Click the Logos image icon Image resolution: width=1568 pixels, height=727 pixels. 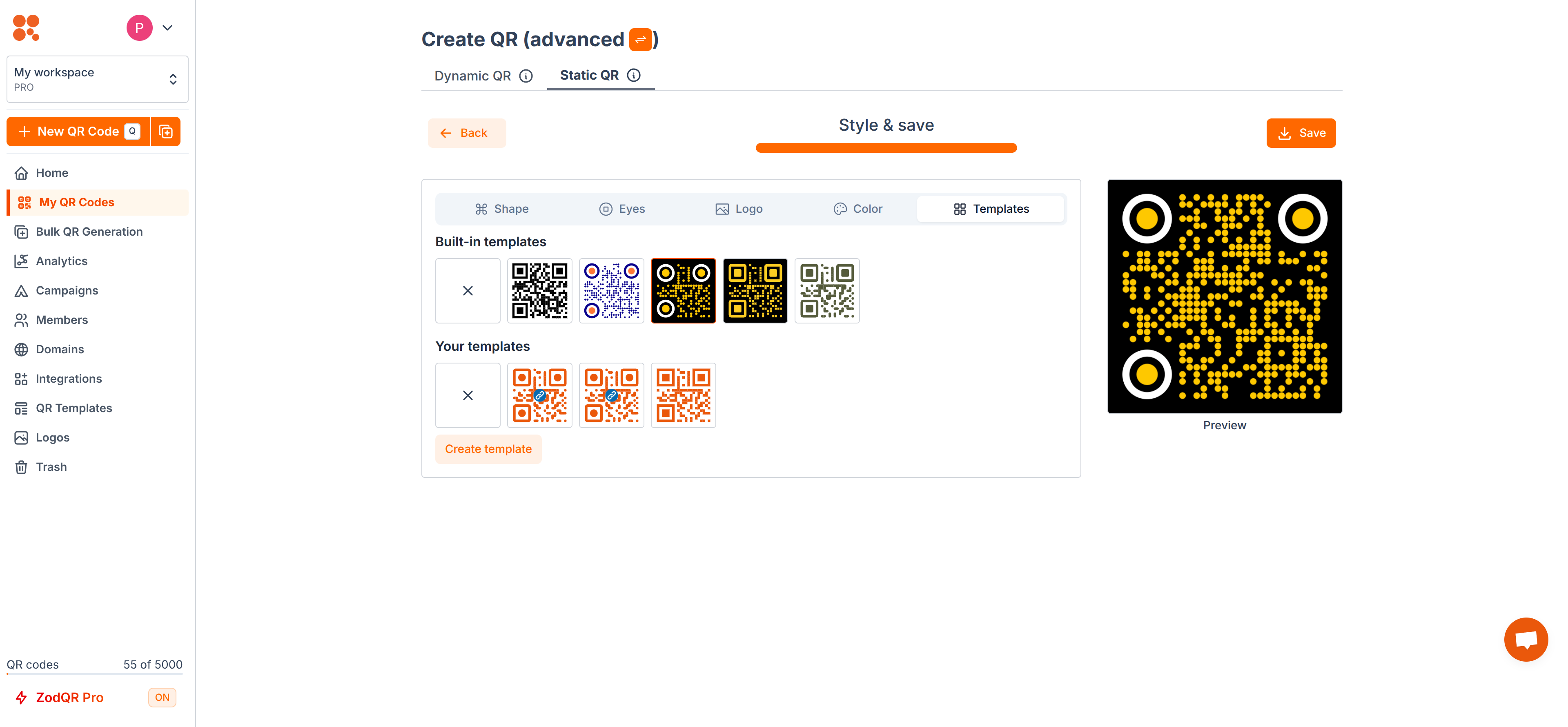click(21, 438)
